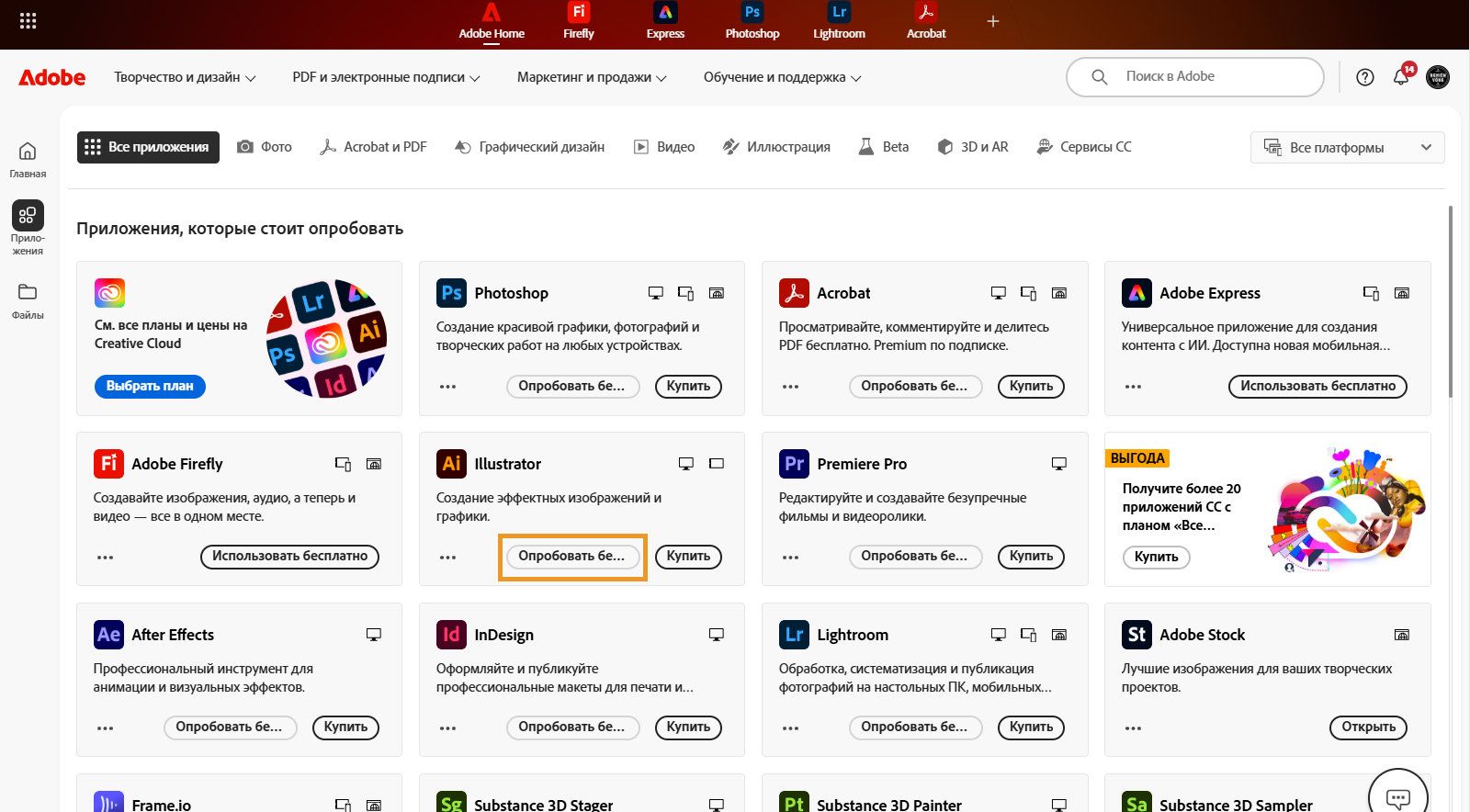Try Photoshop free with Опробовать button
The image size is (1470, 812).
click(571, 387)
